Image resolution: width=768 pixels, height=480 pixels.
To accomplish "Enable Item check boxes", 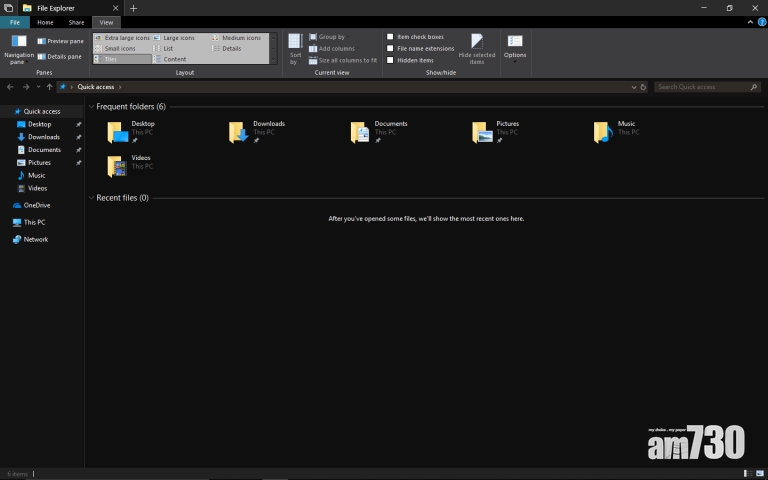I will (391, 37).
